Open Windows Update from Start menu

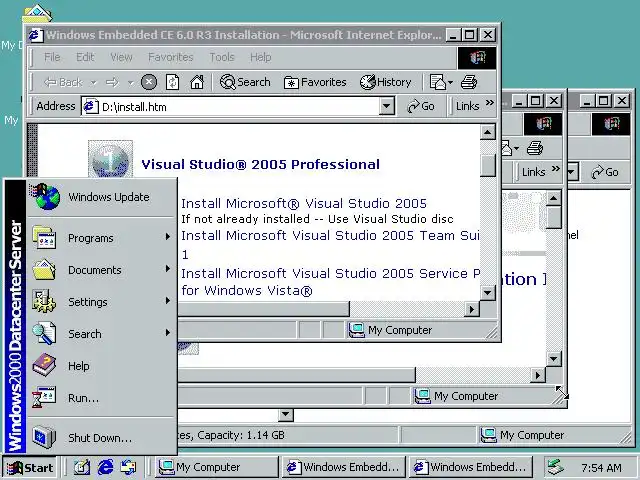point(101,197)
